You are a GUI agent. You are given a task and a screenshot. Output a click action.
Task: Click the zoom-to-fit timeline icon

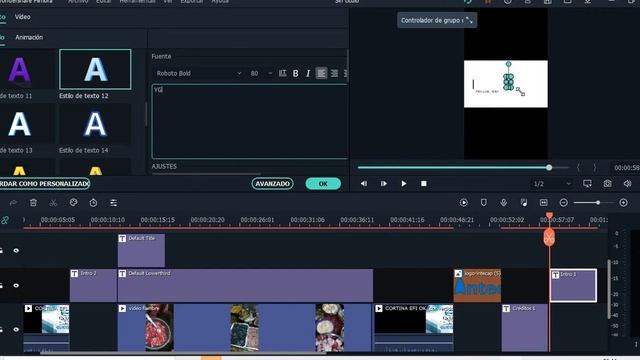(544, 202)
